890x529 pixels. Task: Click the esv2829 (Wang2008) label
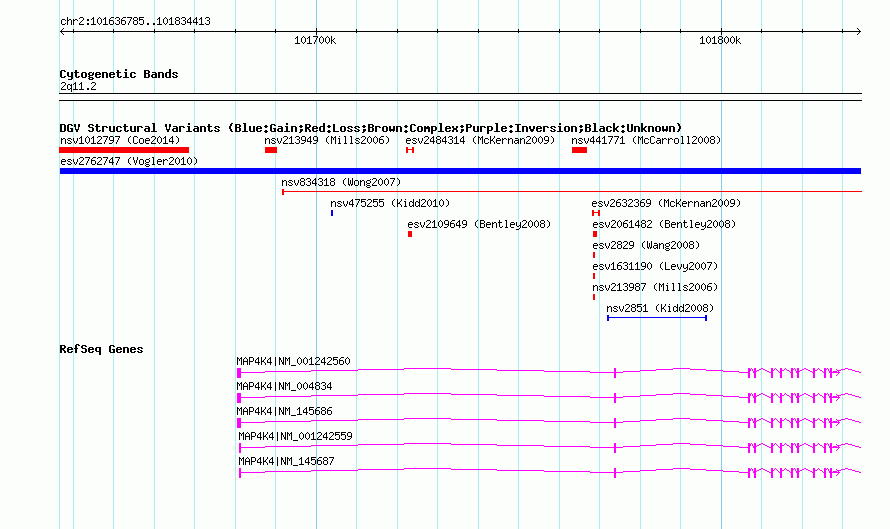pos(646,245)
